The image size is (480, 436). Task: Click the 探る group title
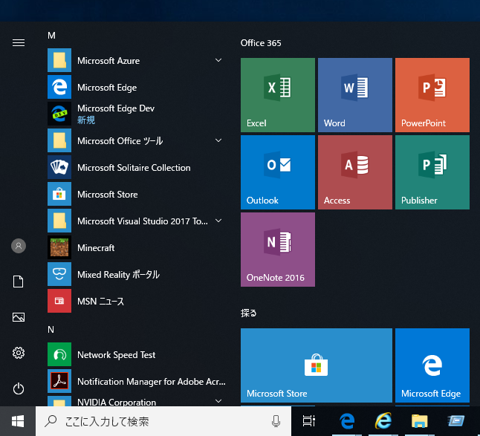coord(249,313)
